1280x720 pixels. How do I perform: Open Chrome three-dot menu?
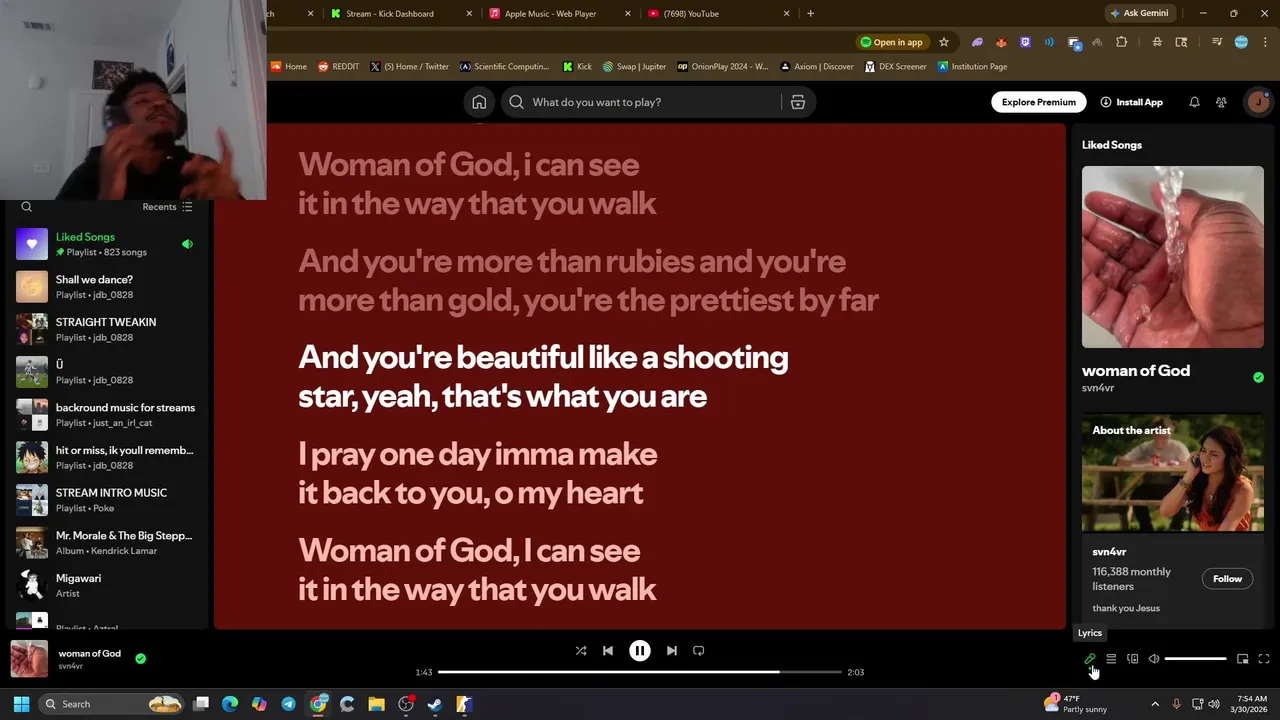tap(1265, 42)
